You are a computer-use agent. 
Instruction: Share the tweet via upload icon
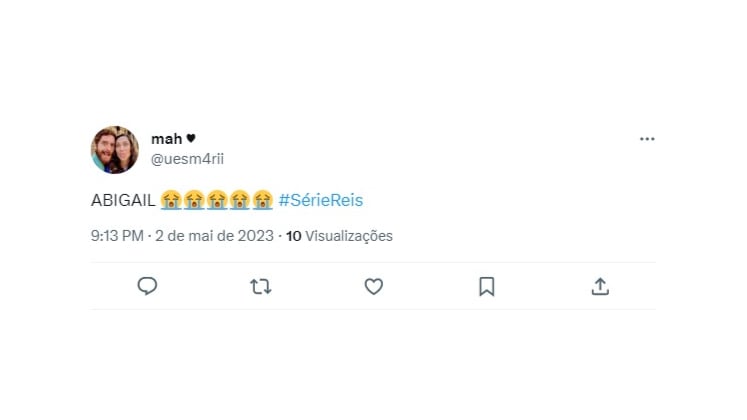(x=599, y=287)
